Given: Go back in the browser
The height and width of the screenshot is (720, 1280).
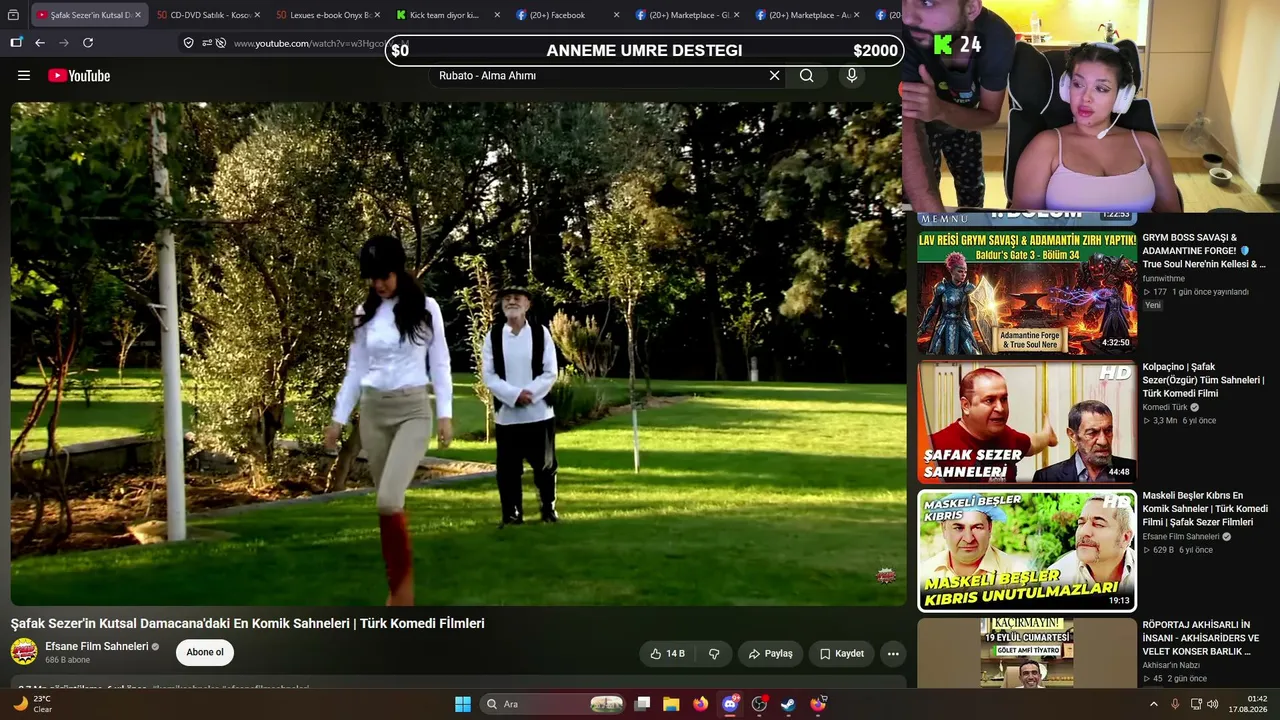Looking at the screenshot, I should [x=40, y=43].
